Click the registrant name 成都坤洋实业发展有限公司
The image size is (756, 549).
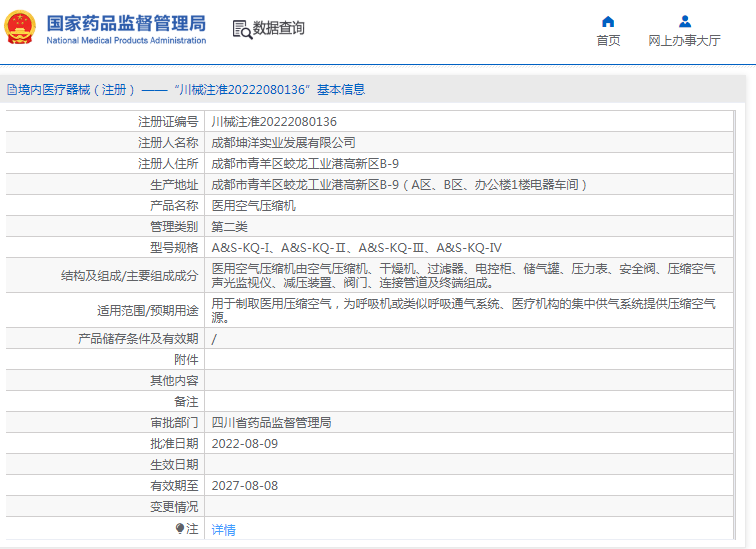[283, 142]
